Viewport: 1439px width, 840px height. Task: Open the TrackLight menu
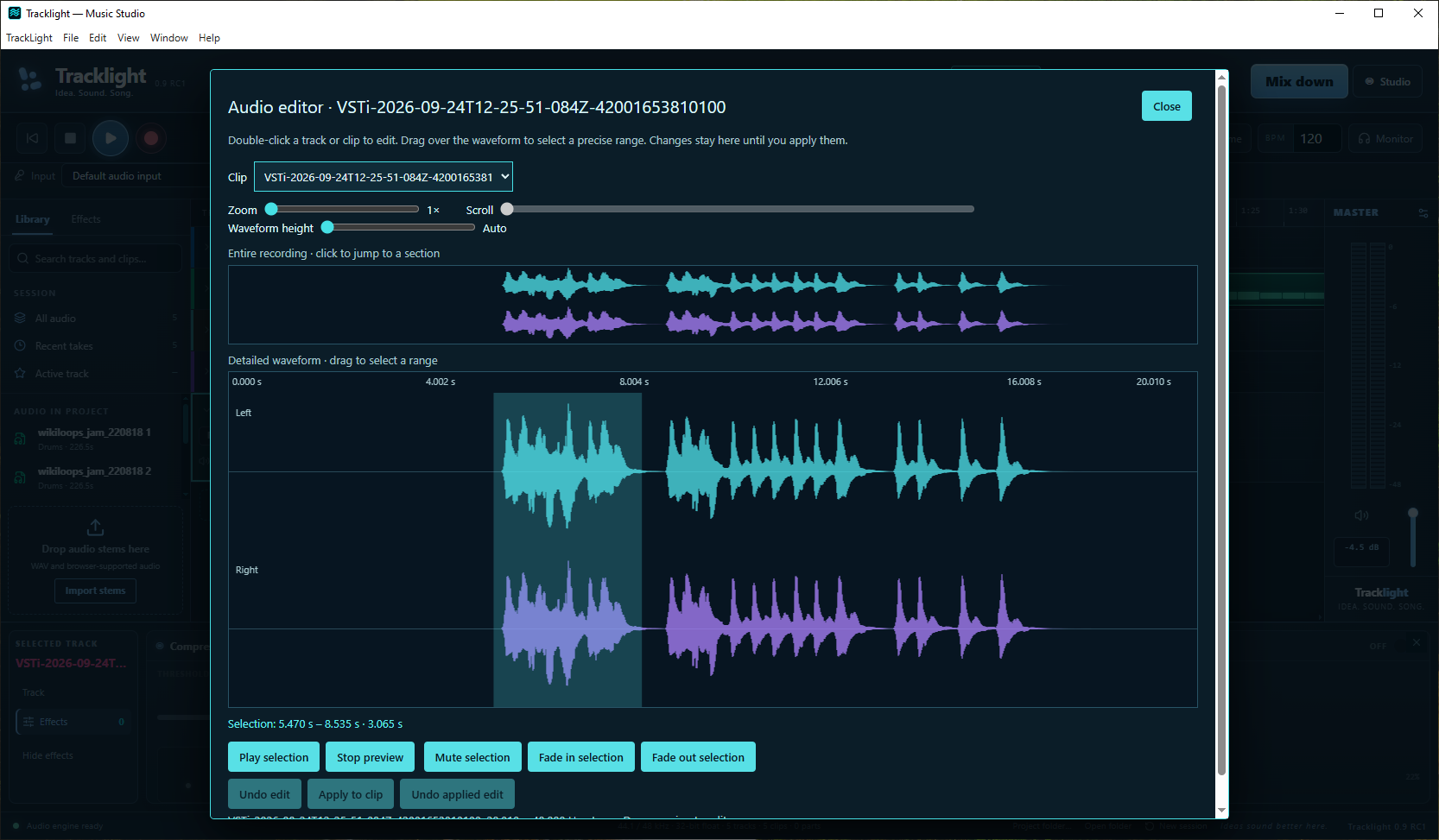pos(29,38)
